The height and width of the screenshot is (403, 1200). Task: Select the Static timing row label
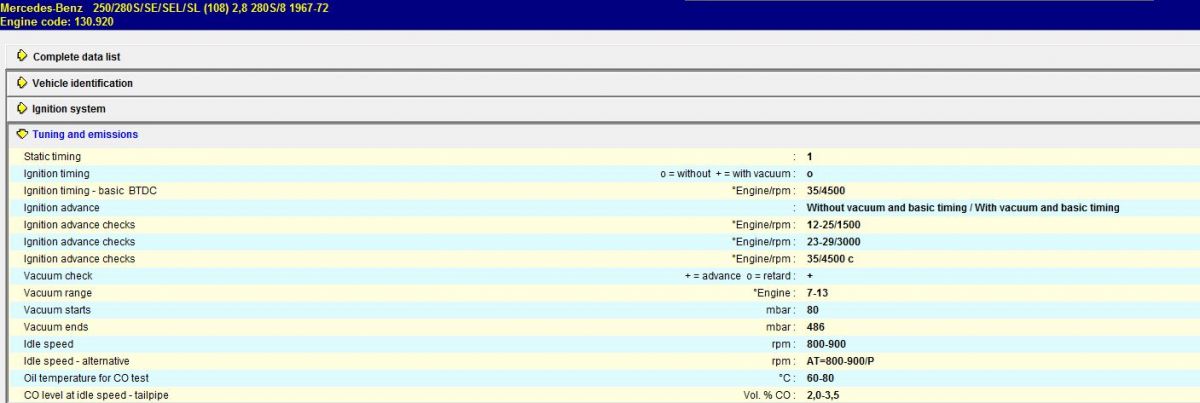click(x=52, y=157)
